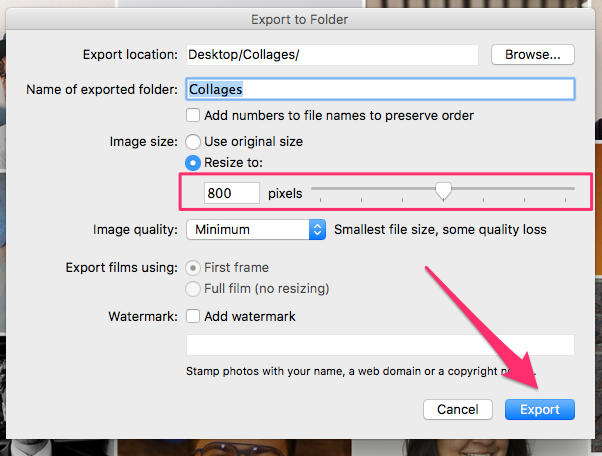602x456 pixels.
Task: Enable Add numbers to file names checkbox
Action: (195, 115)
